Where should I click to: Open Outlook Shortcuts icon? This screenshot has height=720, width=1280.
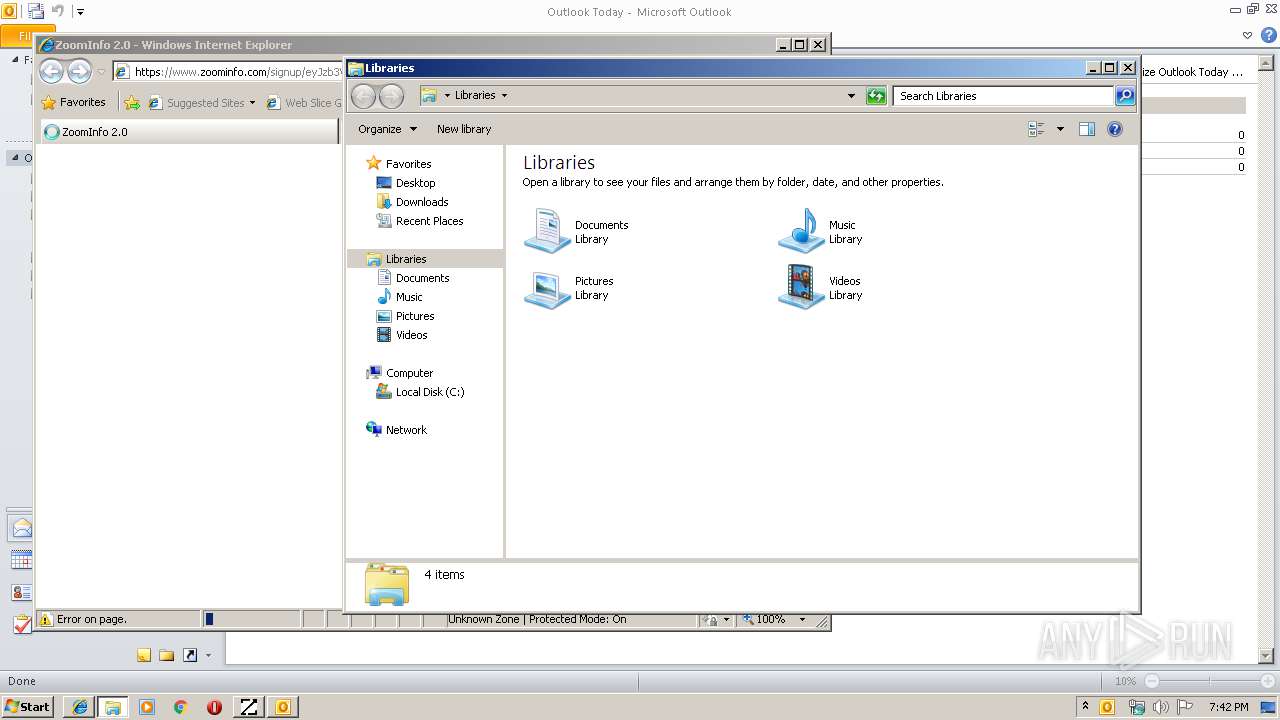[190, 655]
